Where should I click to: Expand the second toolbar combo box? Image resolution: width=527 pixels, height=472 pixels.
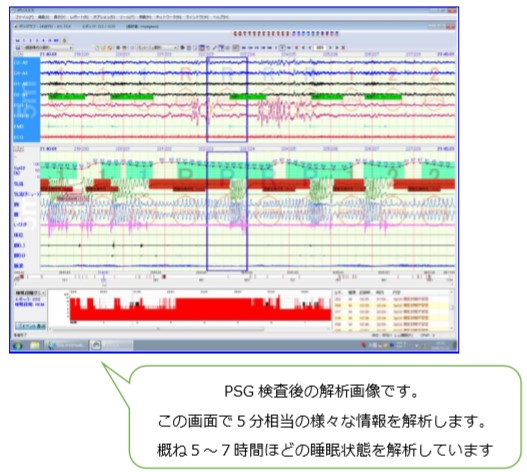(x=157, y=48)
